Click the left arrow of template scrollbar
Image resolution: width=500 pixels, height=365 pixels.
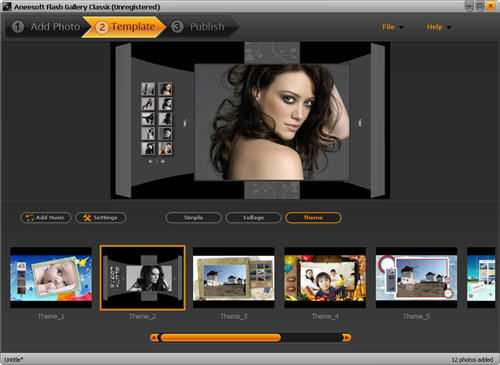(x=154, y=338)
